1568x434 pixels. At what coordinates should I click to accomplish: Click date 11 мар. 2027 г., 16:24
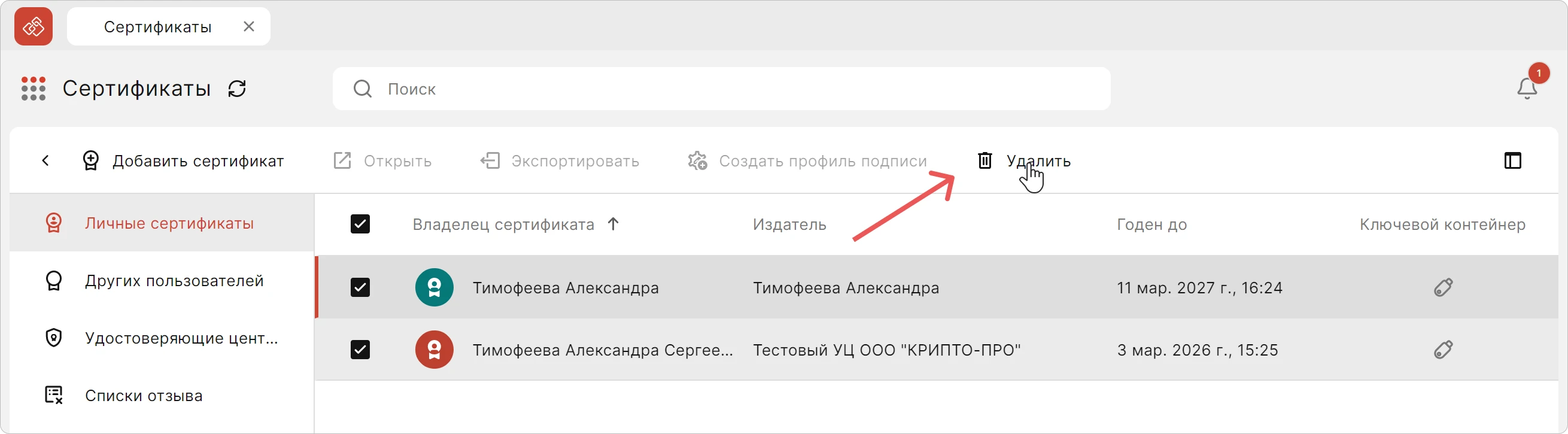tap(1199, 288)
